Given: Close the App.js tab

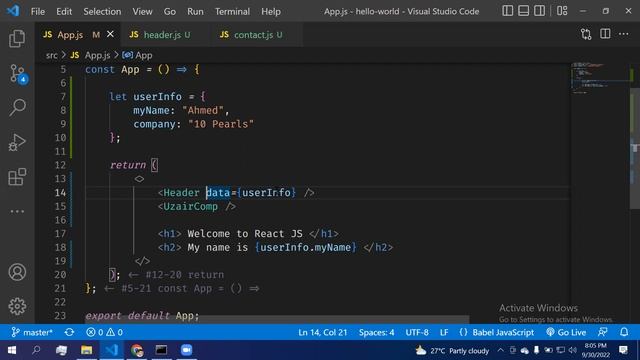Looking at the screenshot, I should pyautogui.click(x=110, y=34).
